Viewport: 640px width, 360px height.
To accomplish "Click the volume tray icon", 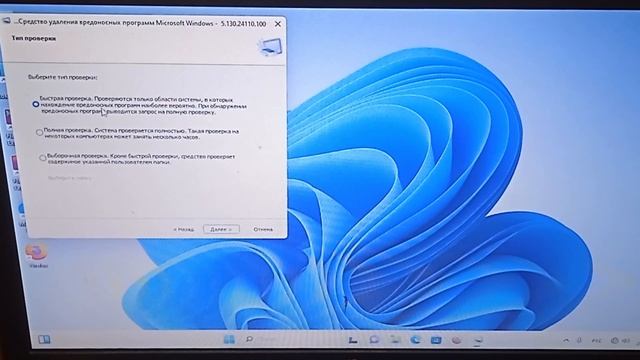I will [x=626, y=340].
